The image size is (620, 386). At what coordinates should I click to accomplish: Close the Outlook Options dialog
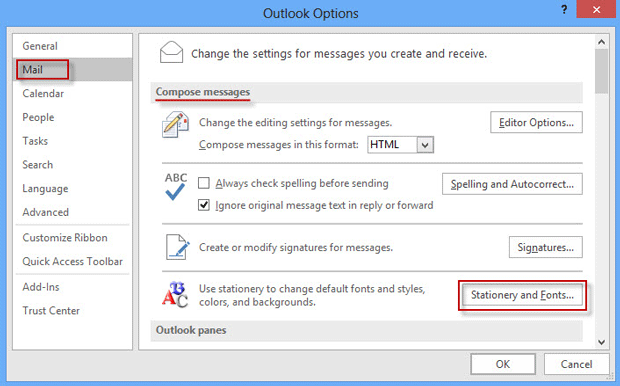tap(596, 9)
